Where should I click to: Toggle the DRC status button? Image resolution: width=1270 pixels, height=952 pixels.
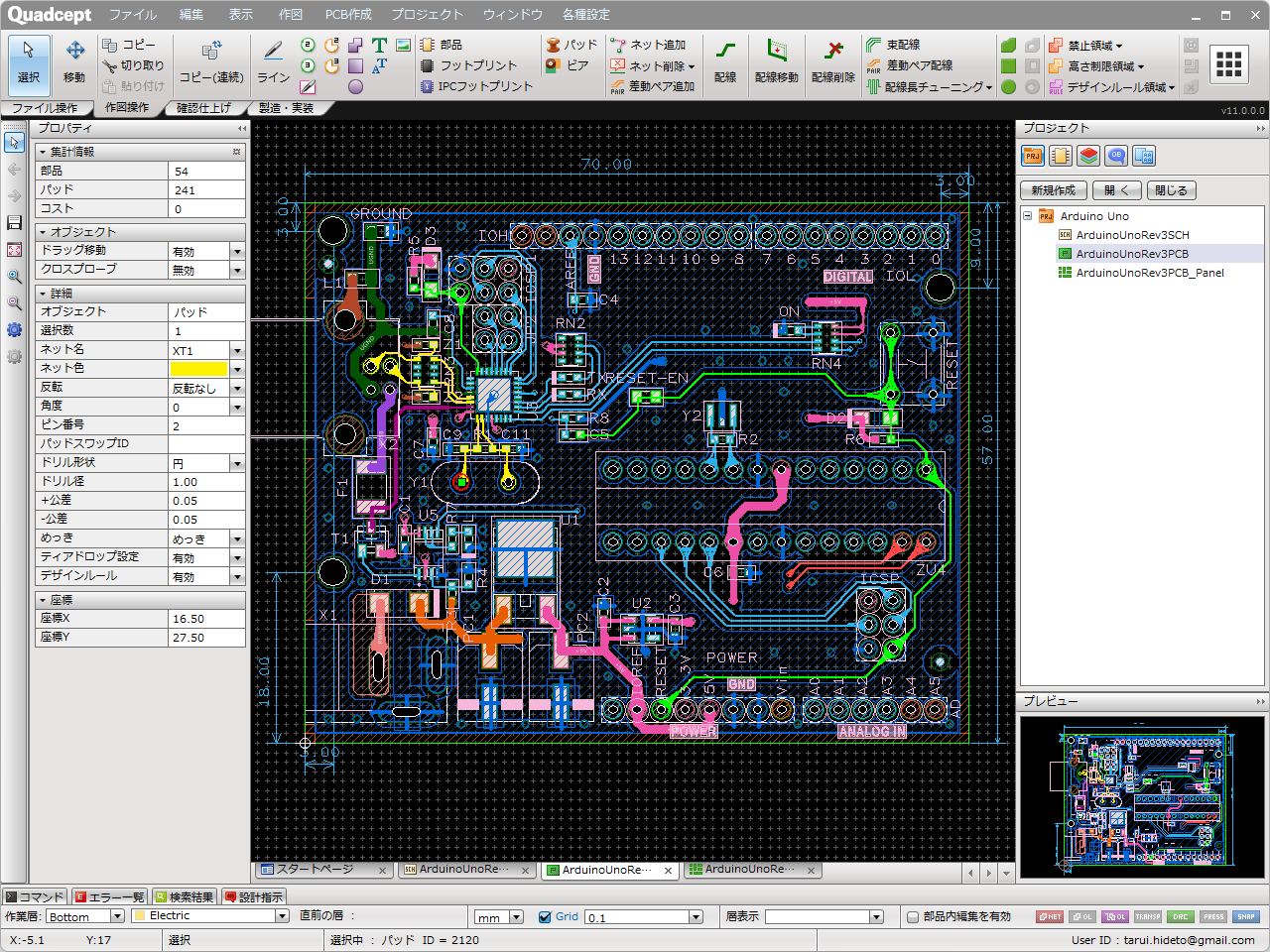pos(1180,917)
